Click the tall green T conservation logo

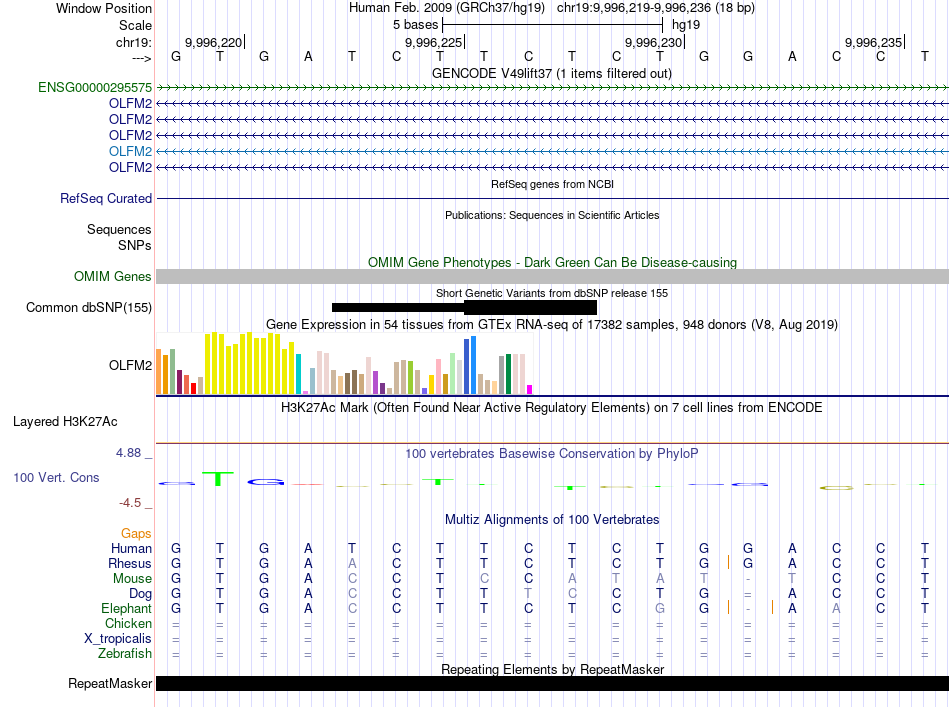click(218, 479)
